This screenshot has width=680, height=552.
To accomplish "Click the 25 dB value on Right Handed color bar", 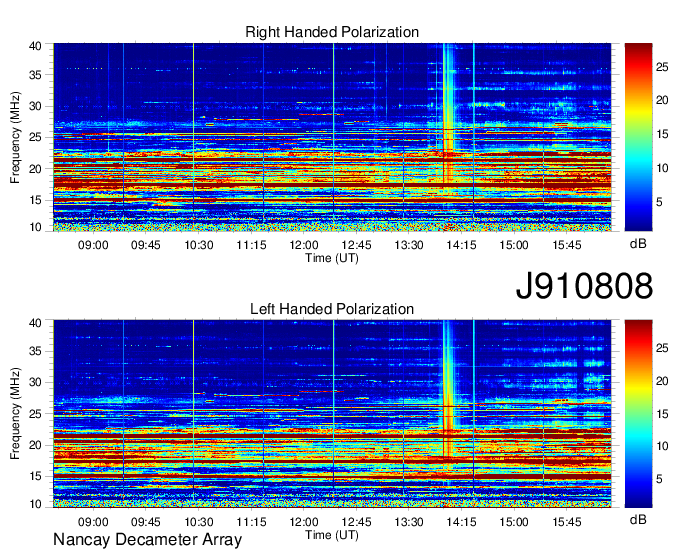I will [662, 67].
